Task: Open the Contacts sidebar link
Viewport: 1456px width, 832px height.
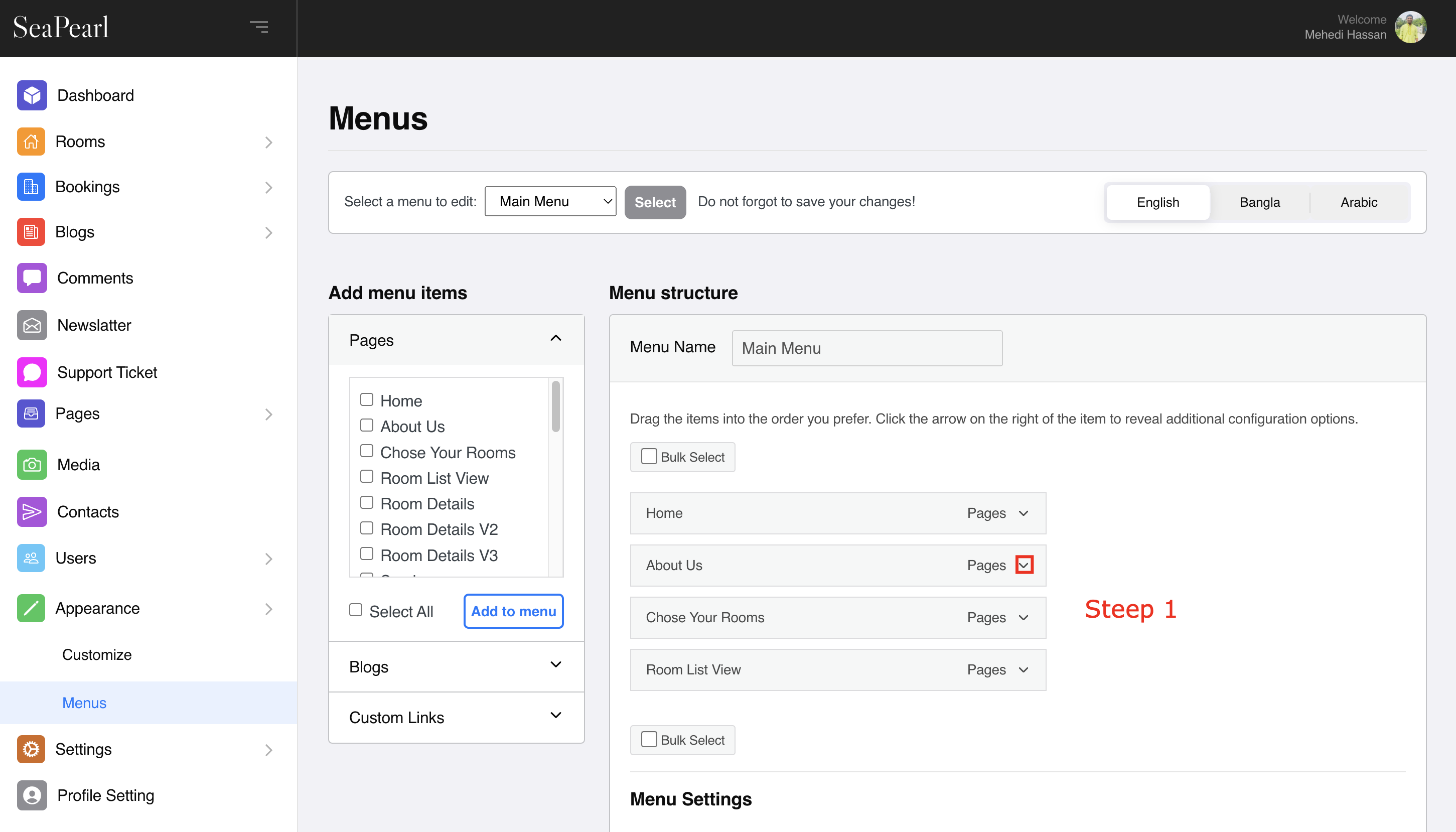Action: [88, 512]
